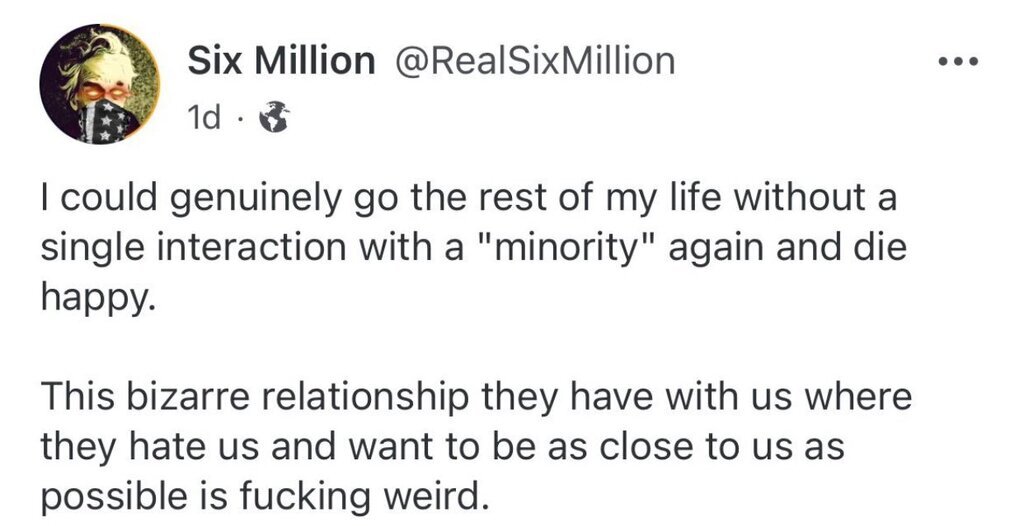
Task: Click the display name "Six Million"
Action: coord(280,62)
